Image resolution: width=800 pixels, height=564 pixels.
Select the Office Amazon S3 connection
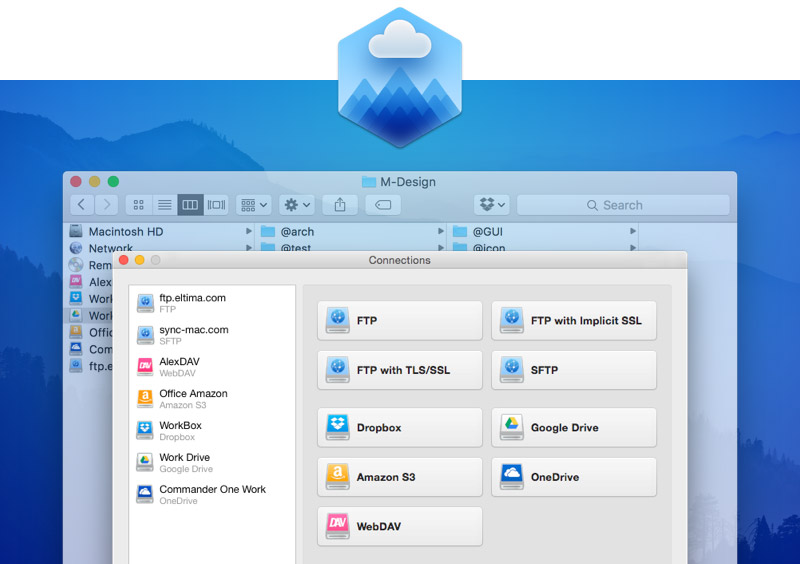click(212, 399)
